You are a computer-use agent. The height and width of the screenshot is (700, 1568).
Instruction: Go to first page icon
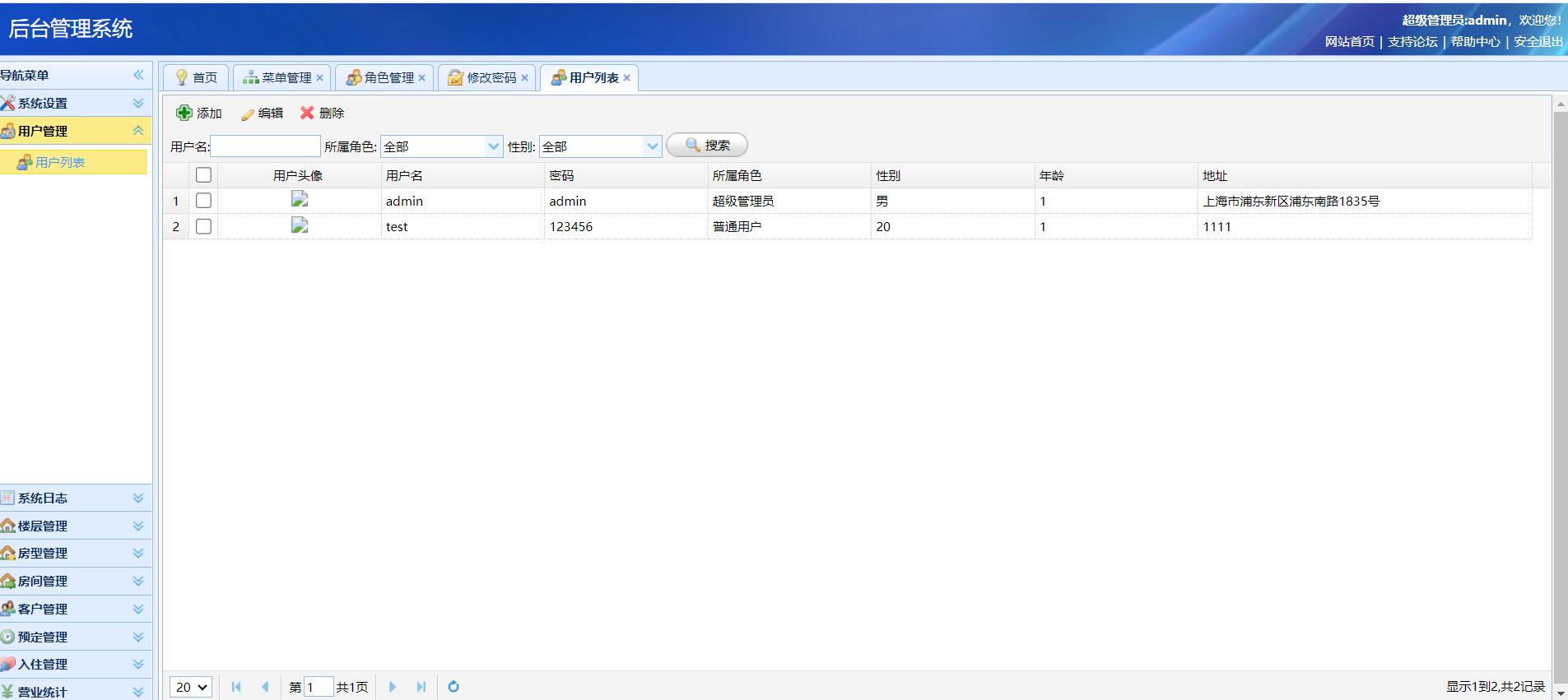pos(236,687)
